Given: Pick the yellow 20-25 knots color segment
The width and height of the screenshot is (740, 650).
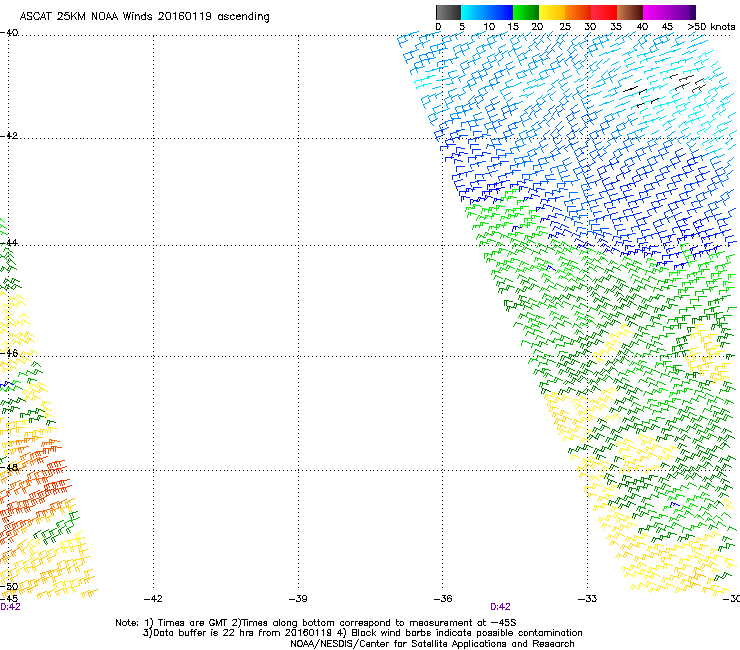Looking at the screenshot, I should (x=552, y=12).
